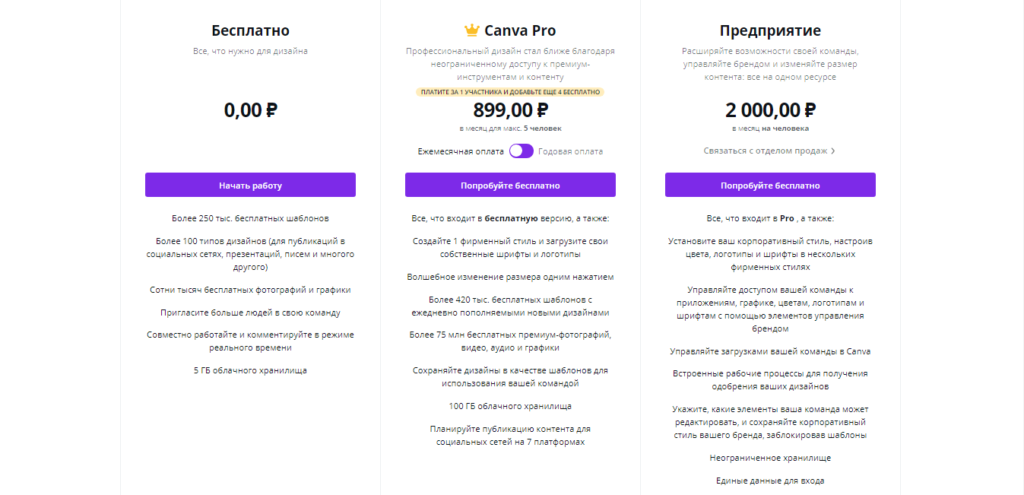Click "Попробуйте бесплатно" under Предприятие
The width and height of the screenshot is (1024, 495).
tap(770, 185)
